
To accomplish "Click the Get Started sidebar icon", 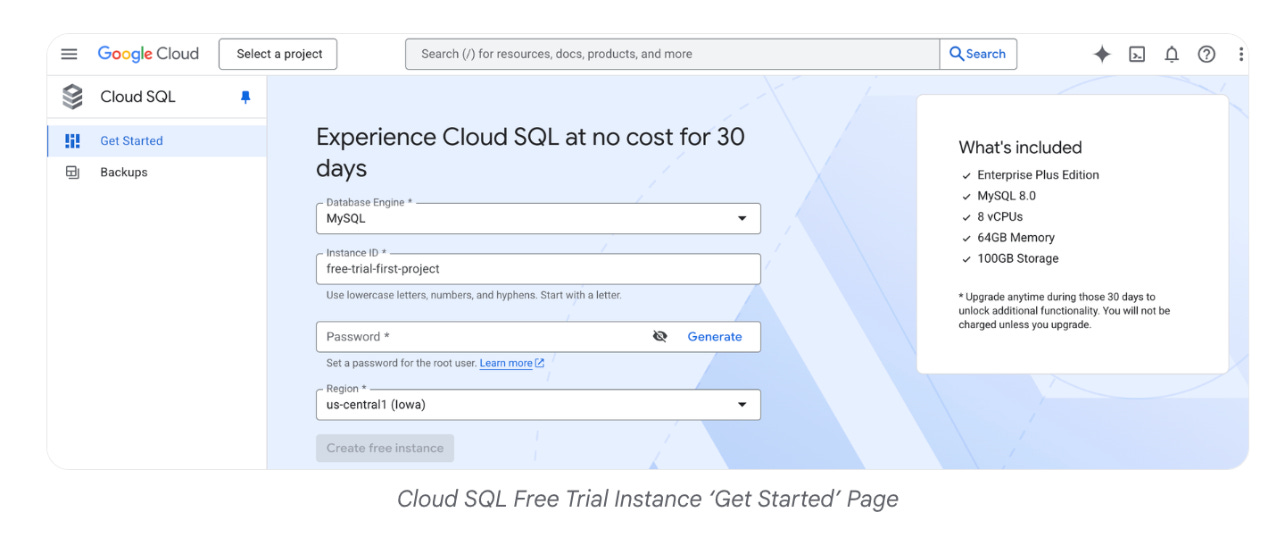I will point(72,141).
